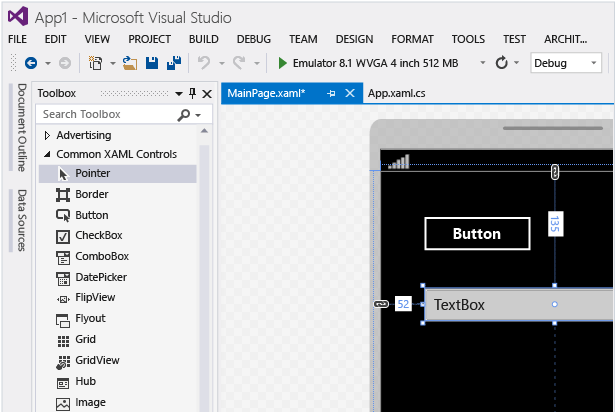The height and width of the screenshot is (412, 616).
Task: Select the CheckBox control in Toolbox
Action: tap(117, 236)
